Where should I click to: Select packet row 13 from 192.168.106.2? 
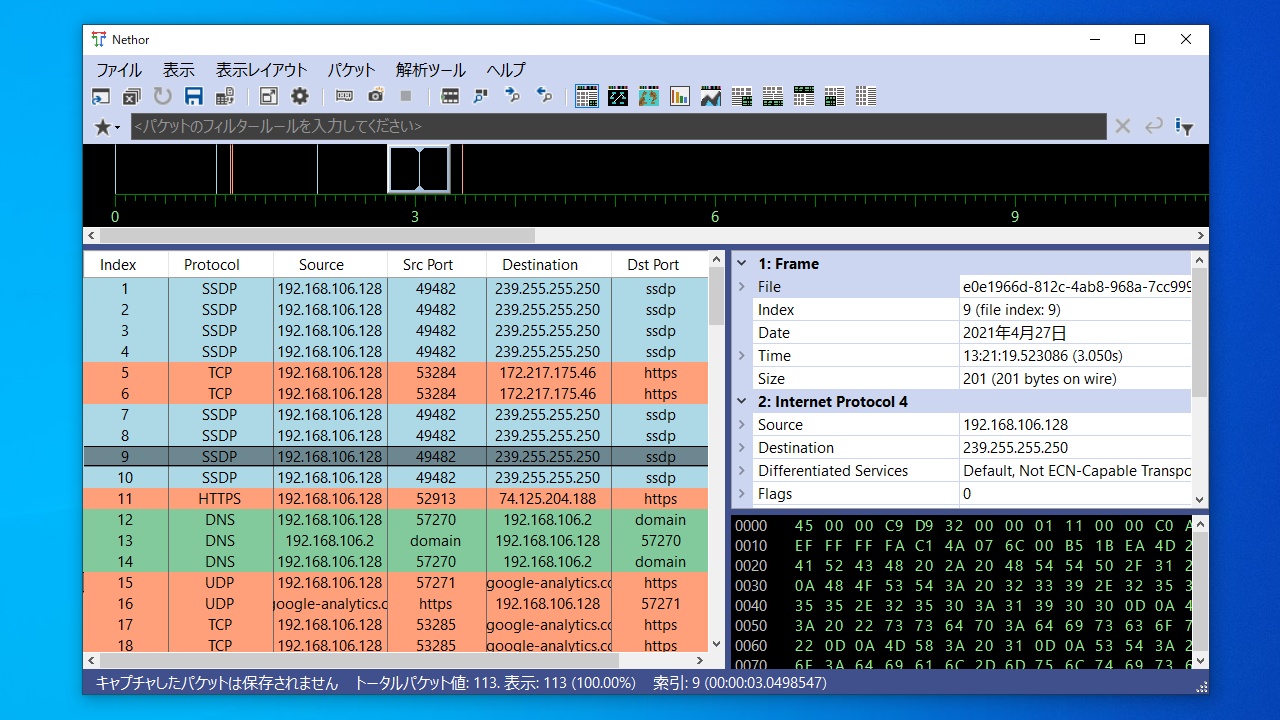pyautogui.click(x=396, y=541)
